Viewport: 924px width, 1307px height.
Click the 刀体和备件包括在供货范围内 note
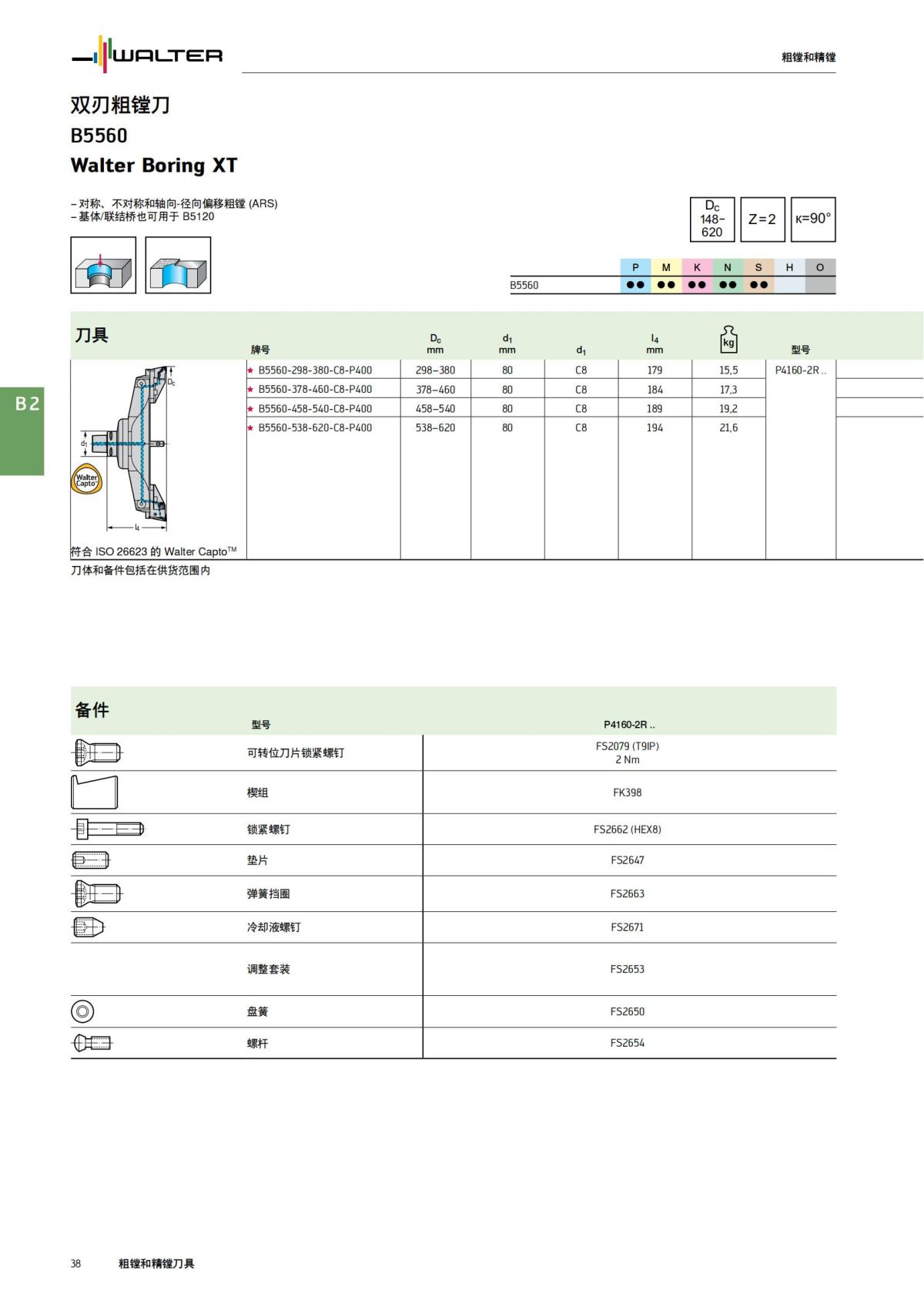pyautogui.click(x=140, y=571)
